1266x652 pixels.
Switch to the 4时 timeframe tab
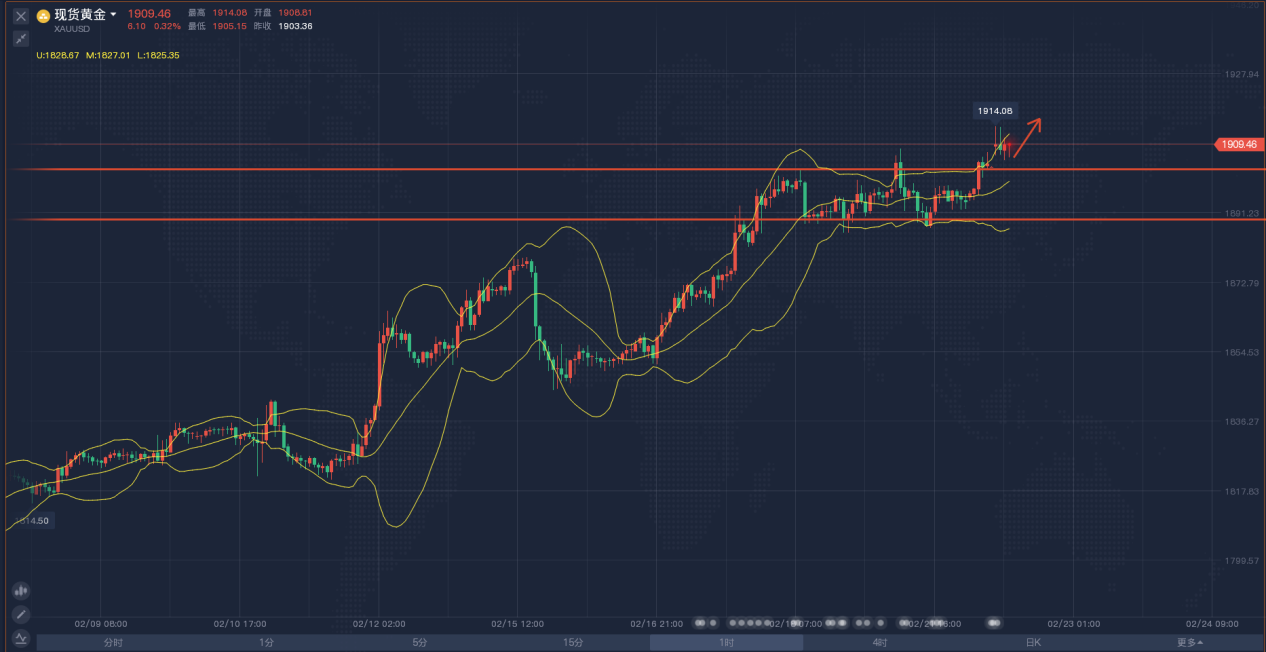pyautogui.click(x=880, y=642)
